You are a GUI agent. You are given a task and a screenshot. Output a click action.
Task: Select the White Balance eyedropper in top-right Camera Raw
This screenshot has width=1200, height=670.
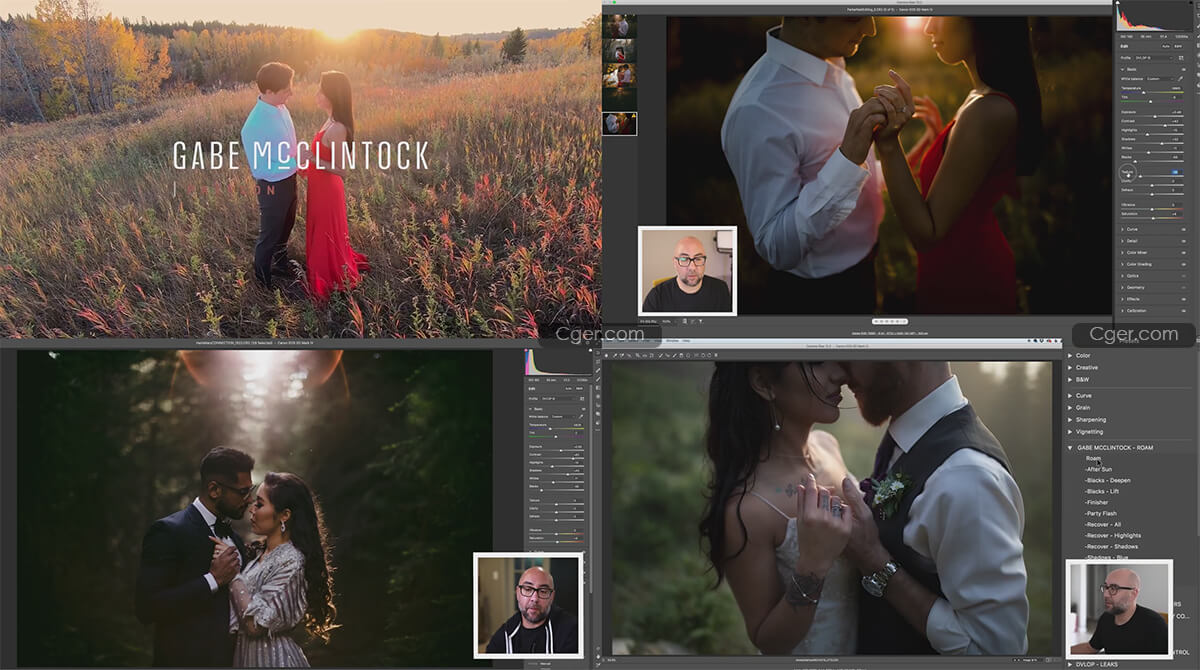tap(1180, 79)
